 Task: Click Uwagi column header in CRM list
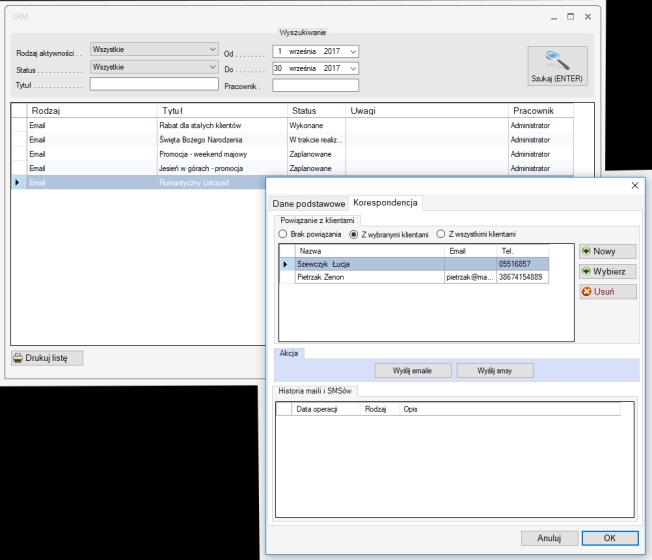427,111
